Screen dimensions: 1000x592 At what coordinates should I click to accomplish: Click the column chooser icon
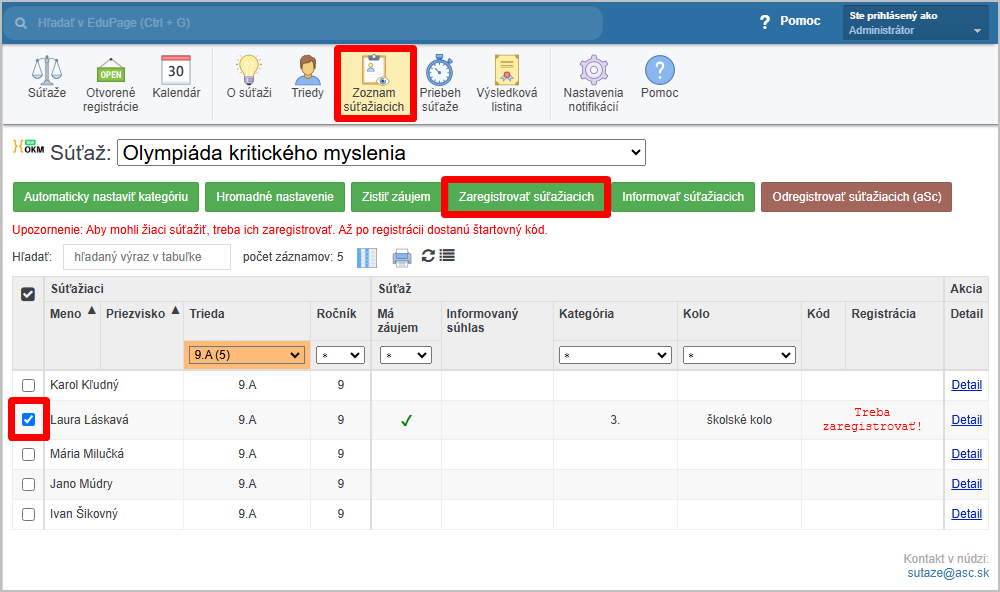tap(367, 258)
